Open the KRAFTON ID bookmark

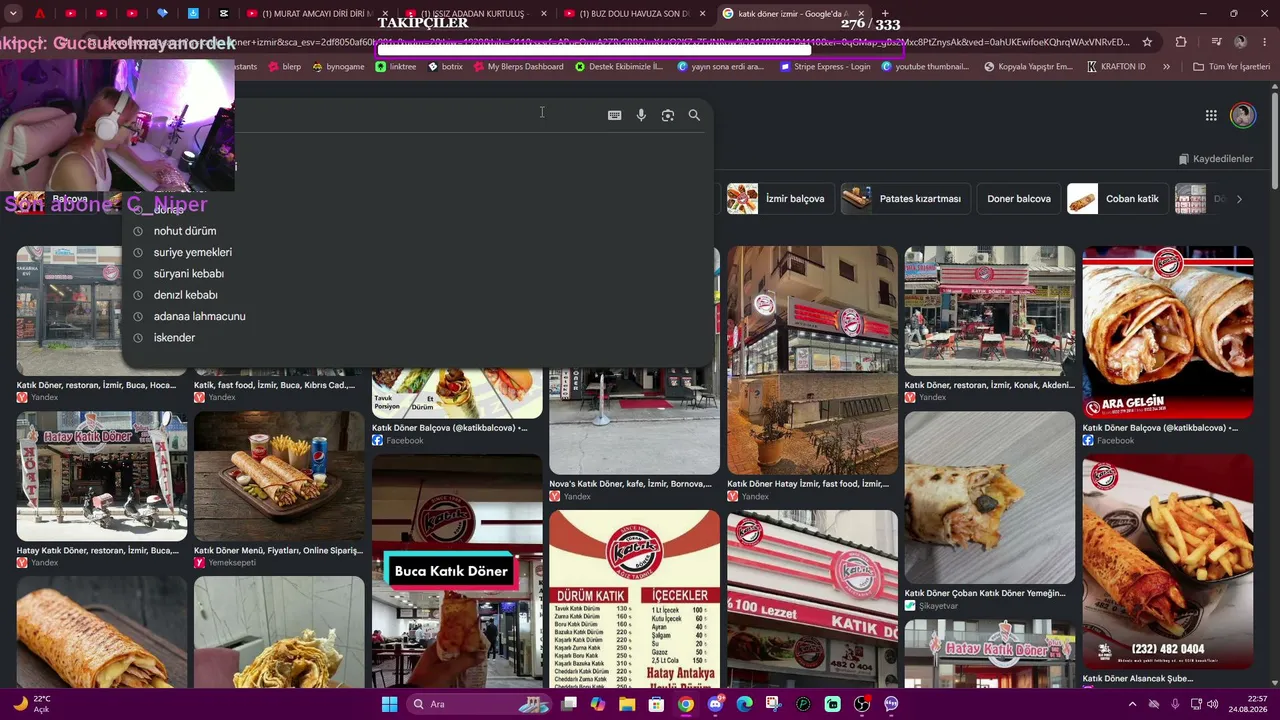click(1115, 67)
